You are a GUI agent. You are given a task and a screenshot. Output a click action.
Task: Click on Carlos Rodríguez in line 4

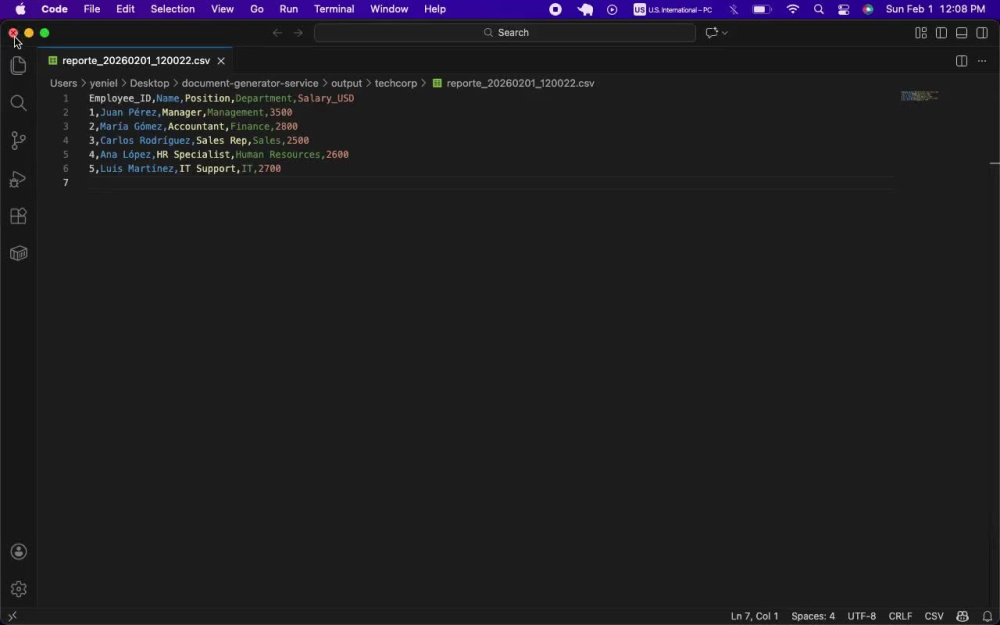pyautogui.click(x=145, y=140)
